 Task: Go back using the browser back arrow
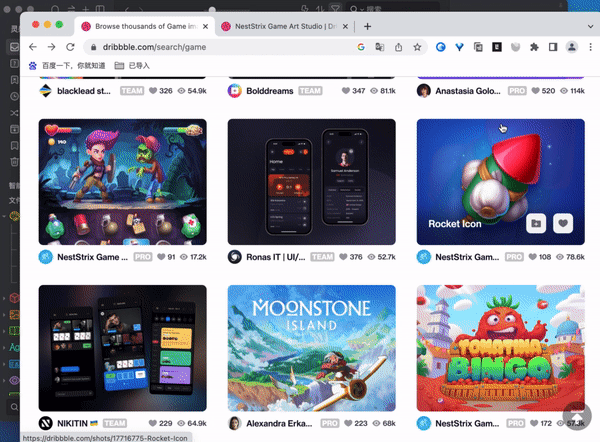pyautogui.click(x=33, y=47)
